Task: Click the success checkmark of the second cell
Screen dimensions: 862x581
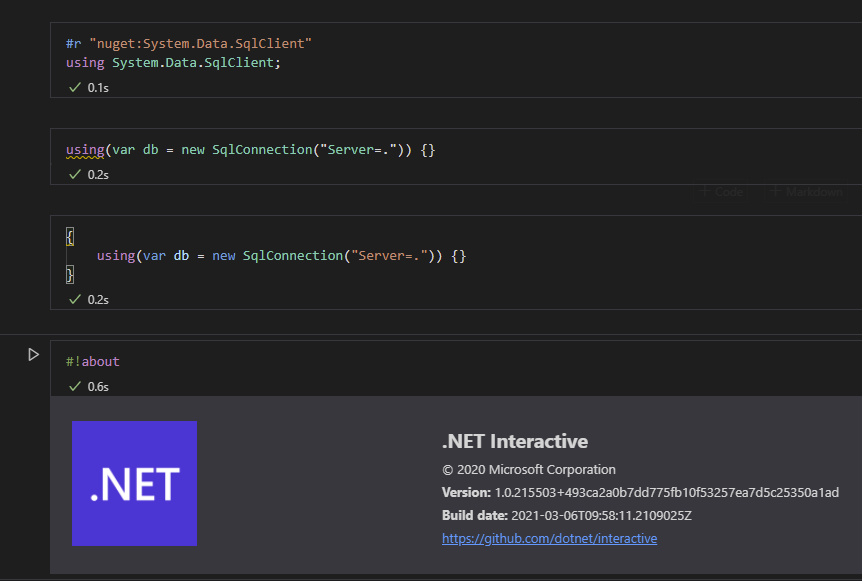Action: coord(75,173)
